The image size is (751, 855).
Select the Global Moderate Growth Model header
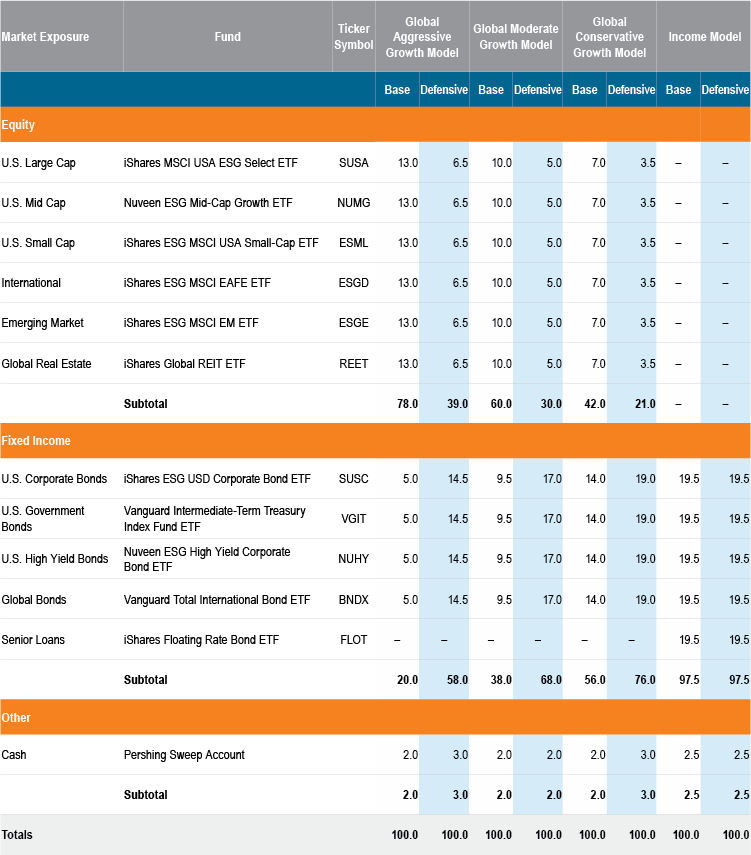(515, 37)
